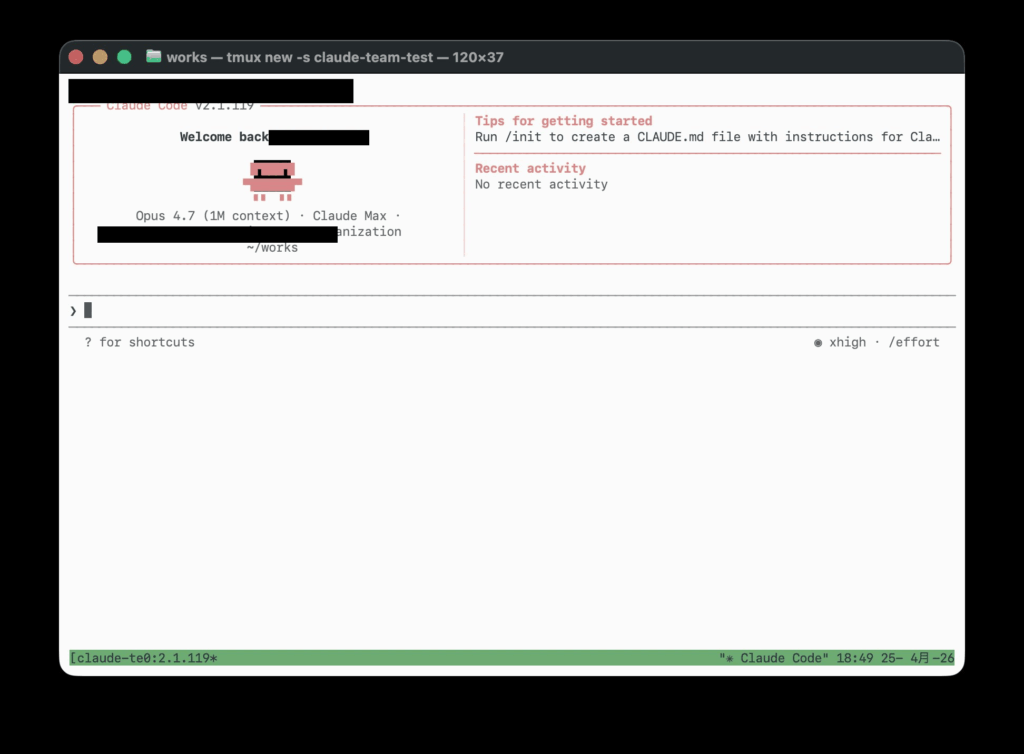Click the pink Claude Code mascot icon

click(272, 181)
